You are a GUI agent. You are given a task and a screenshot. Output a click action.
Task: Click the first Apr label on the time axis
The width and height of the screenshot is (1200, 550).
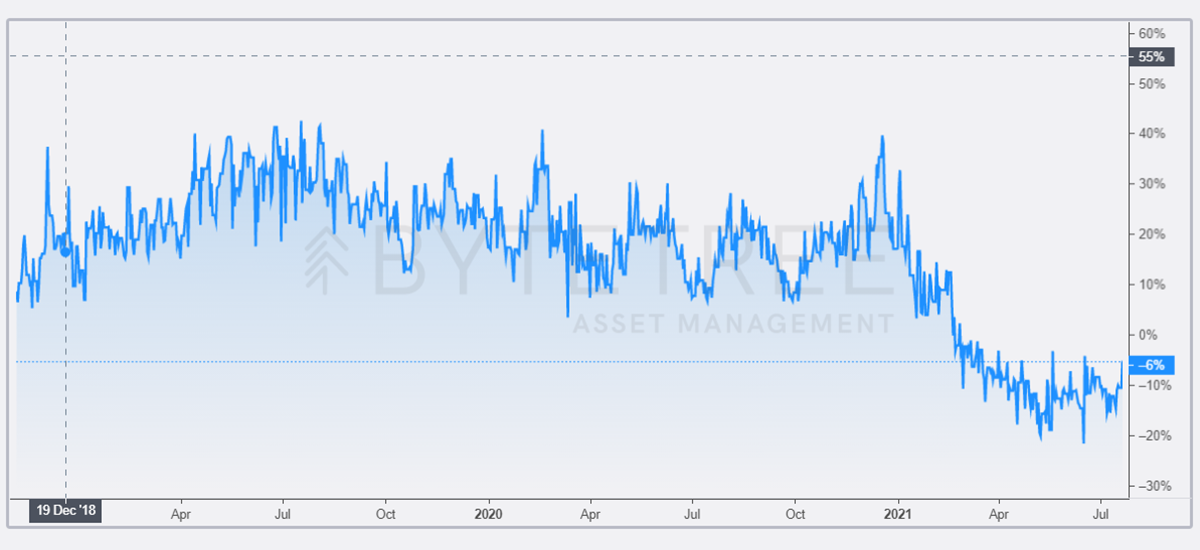pos(181,514)
